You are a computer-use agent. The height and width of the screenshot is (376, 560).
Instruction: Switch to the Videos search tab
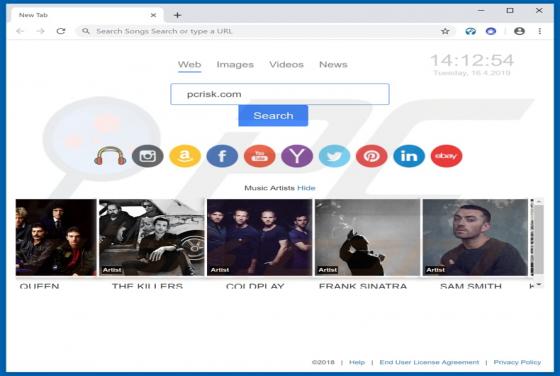286,65
